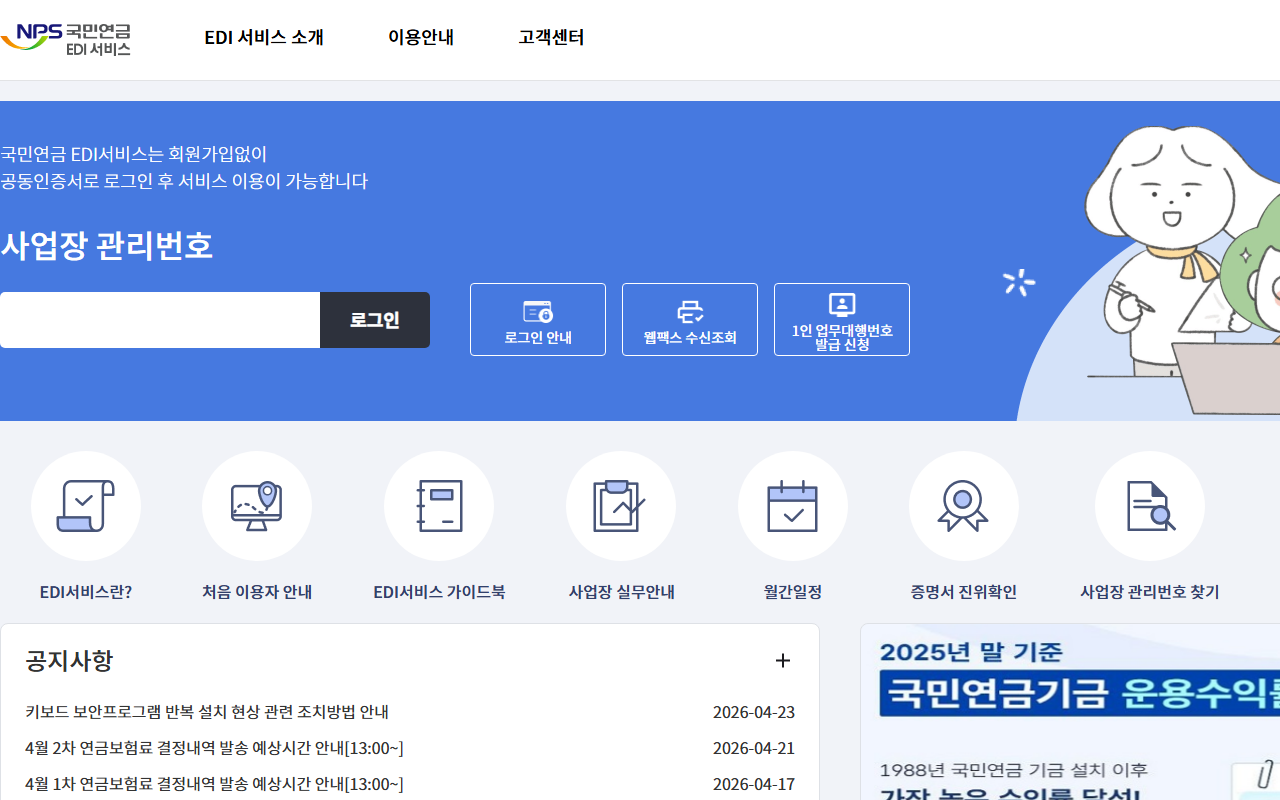Viewport: 1280px width, 800px height.
Task: Open the 로그인 안내 card
Action: (538, 319)
